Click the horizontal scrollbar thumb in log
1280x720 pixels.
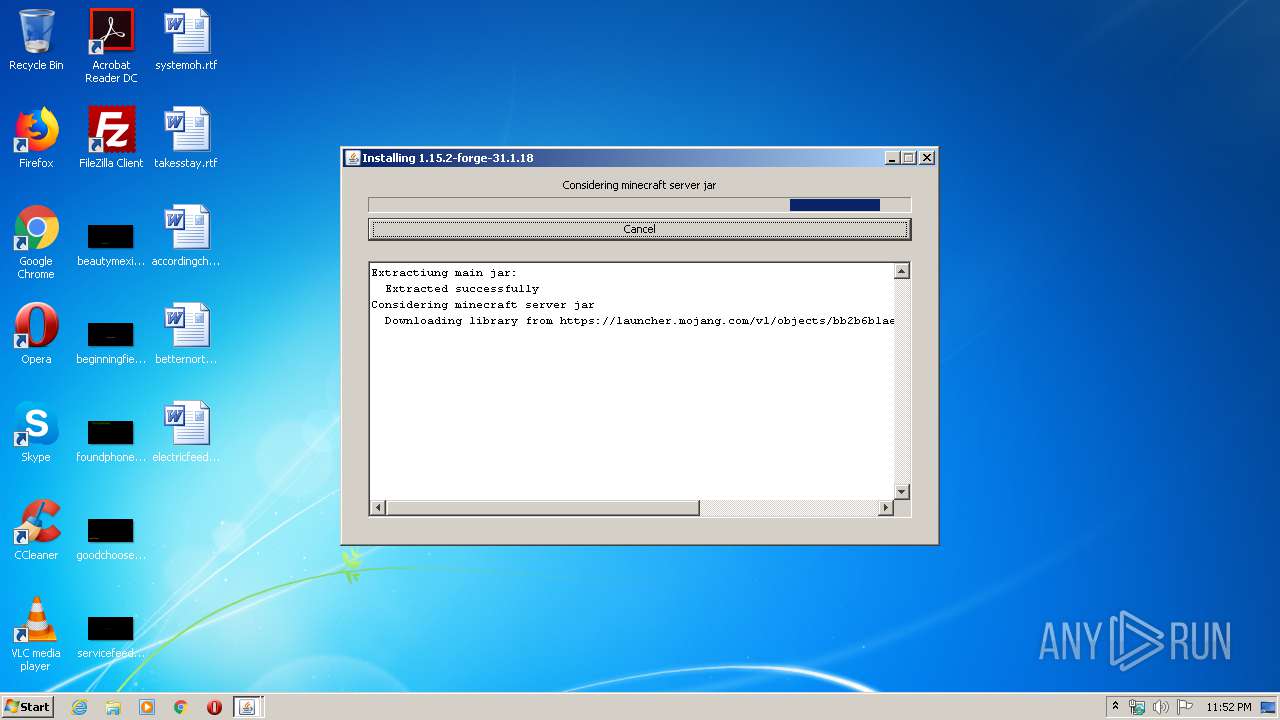[x=542, y=508]
